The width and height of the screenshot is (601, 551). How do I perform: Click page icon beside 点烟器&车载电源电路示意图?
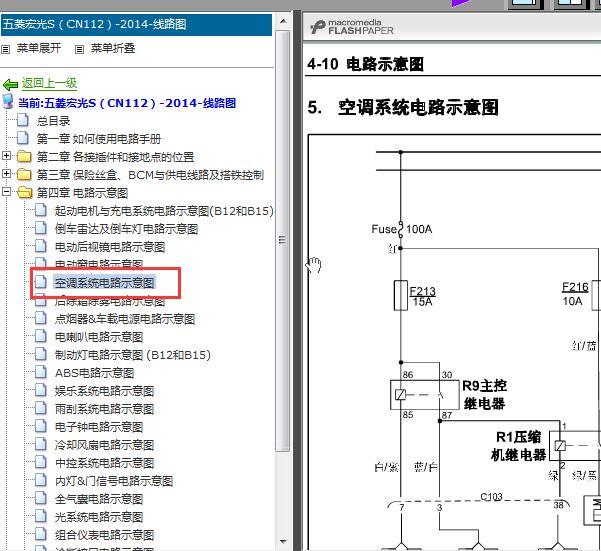pos(41,318)
